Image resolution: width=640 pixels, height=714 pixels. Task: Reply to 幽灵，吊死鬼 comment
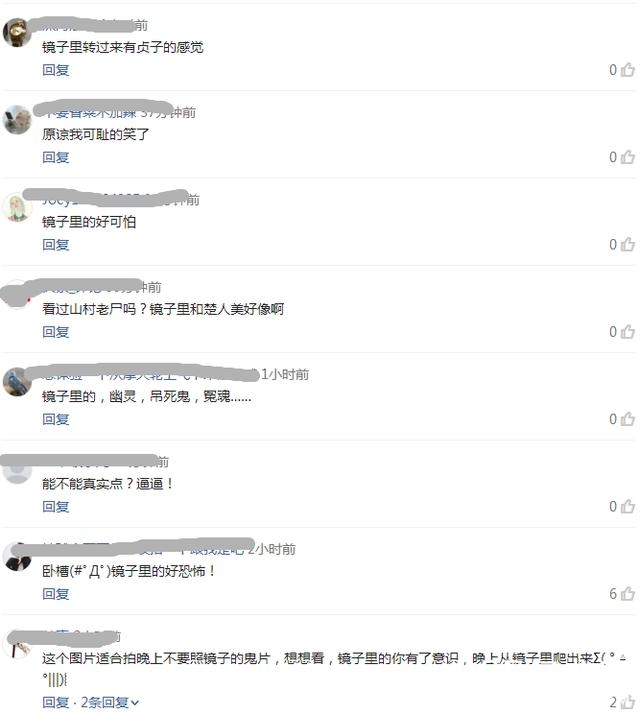click(x=56, y=419)
